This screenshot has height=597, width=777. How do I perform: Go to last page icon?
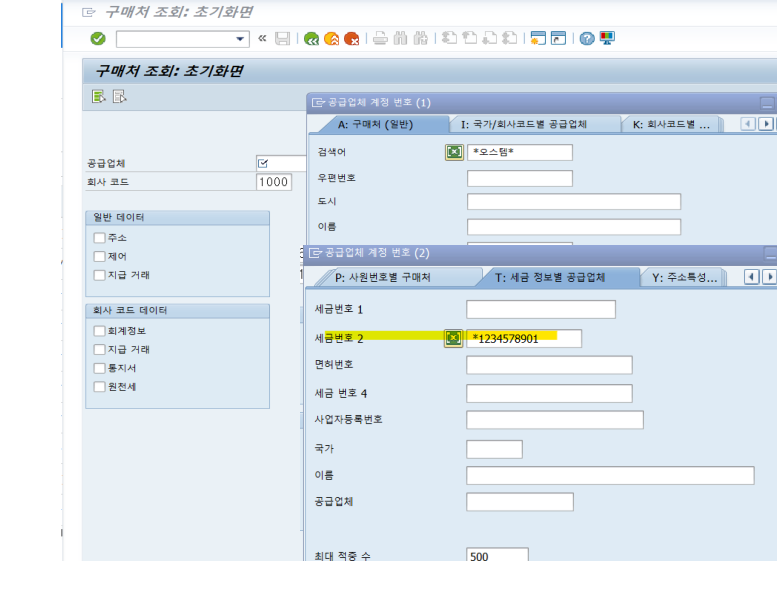509,38
